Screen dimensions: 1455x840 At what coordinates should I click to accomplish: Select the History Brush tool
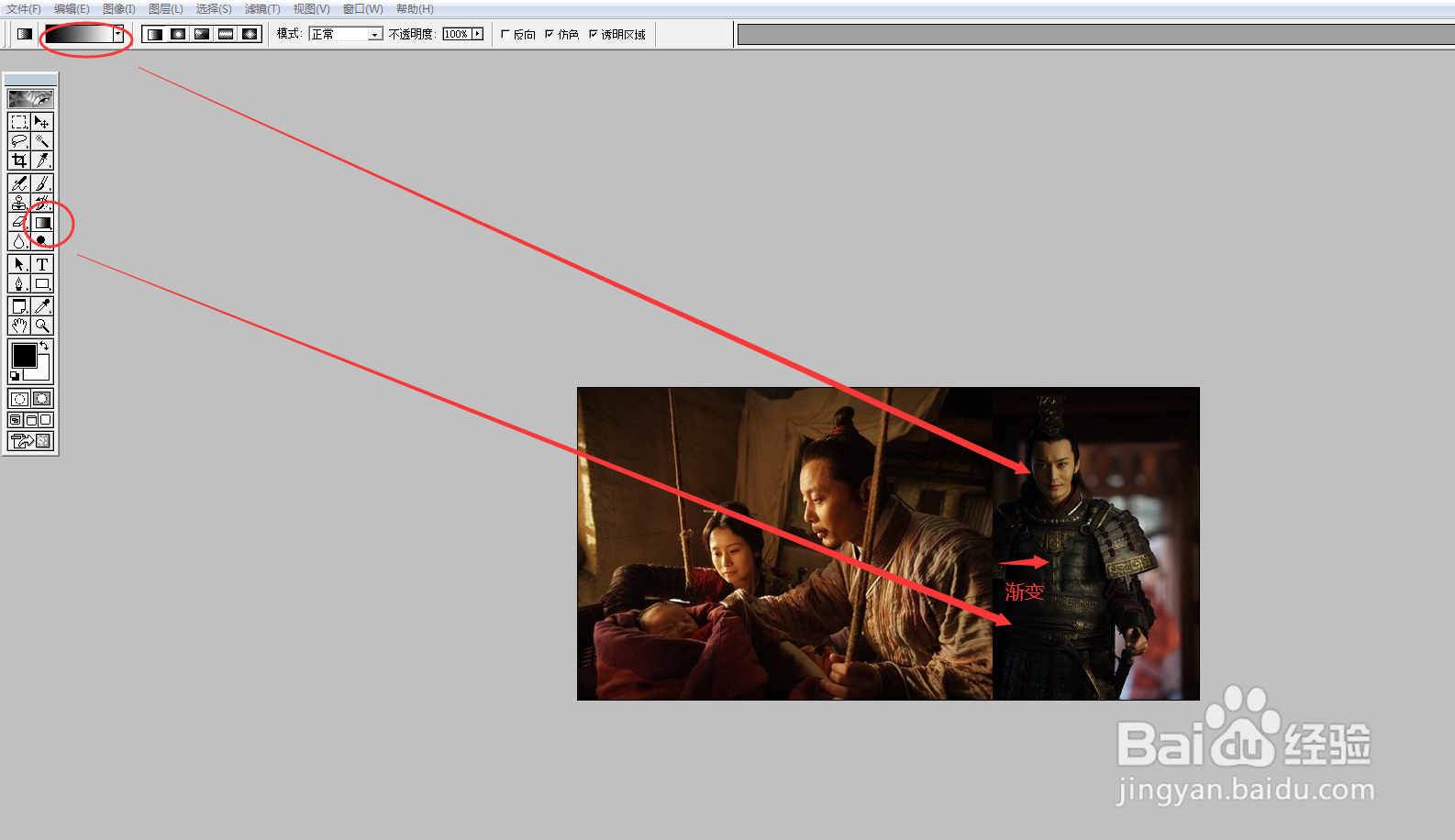pos(42,203)
